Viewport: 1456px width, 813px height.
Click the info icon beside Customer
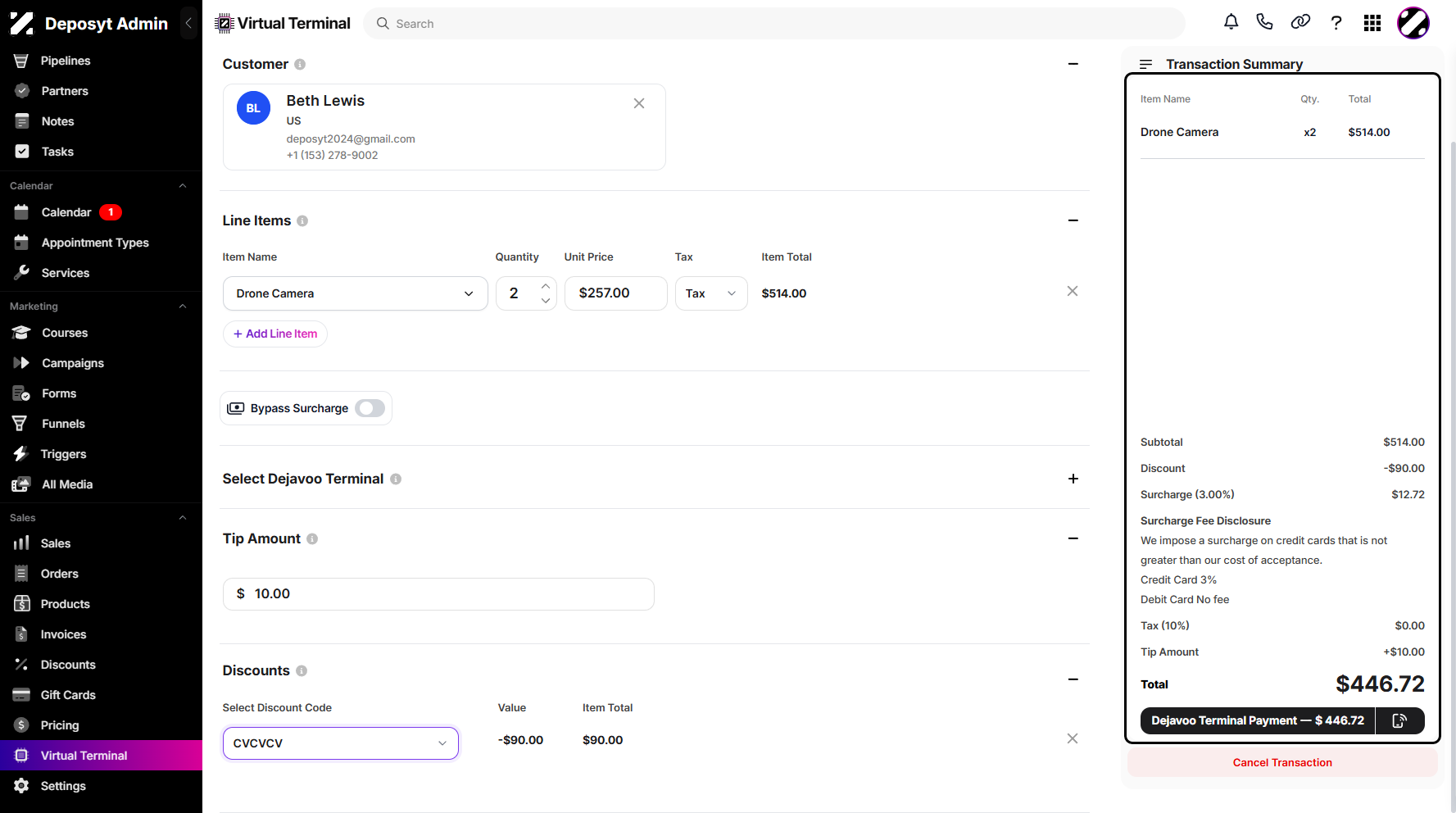click(300, 64)
